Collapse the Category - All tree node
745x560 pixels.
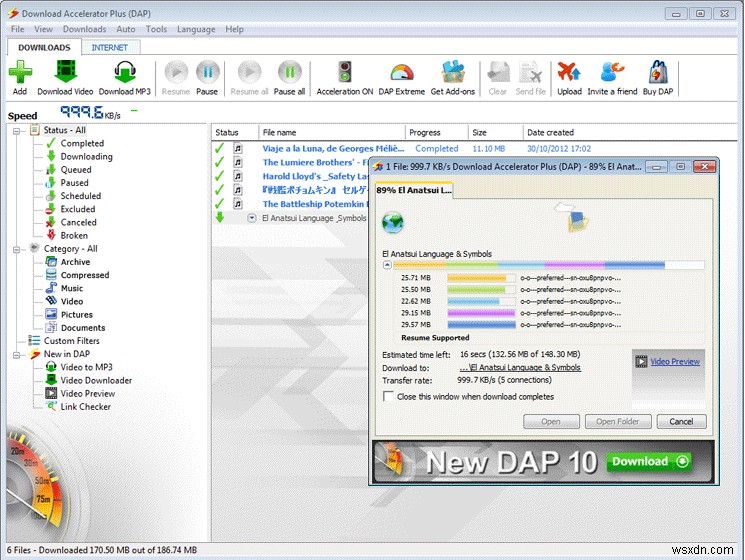18,249
